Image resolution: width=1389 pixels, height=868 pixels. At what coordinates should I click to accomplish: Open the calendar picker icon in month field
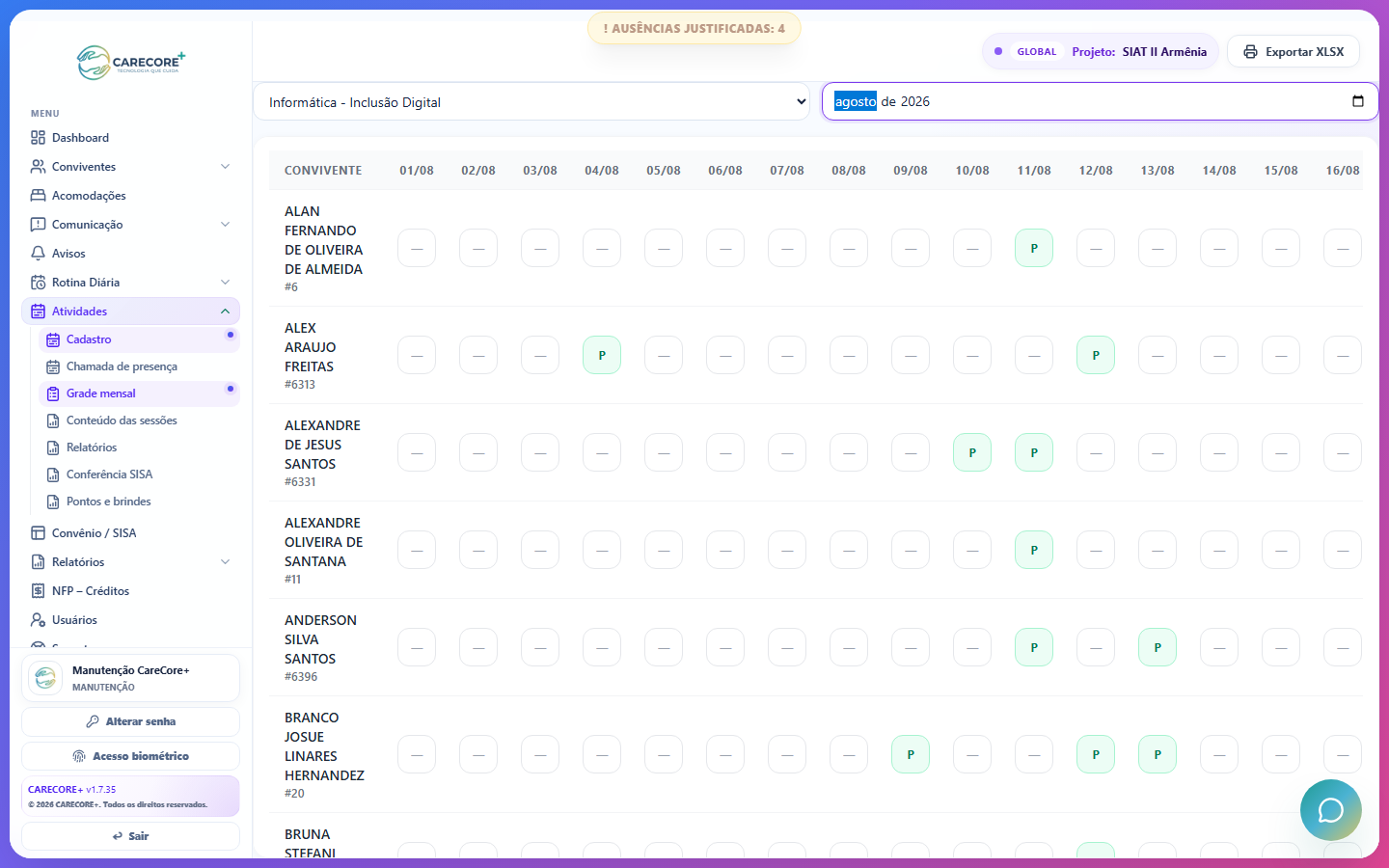(x=1358, y=101)
